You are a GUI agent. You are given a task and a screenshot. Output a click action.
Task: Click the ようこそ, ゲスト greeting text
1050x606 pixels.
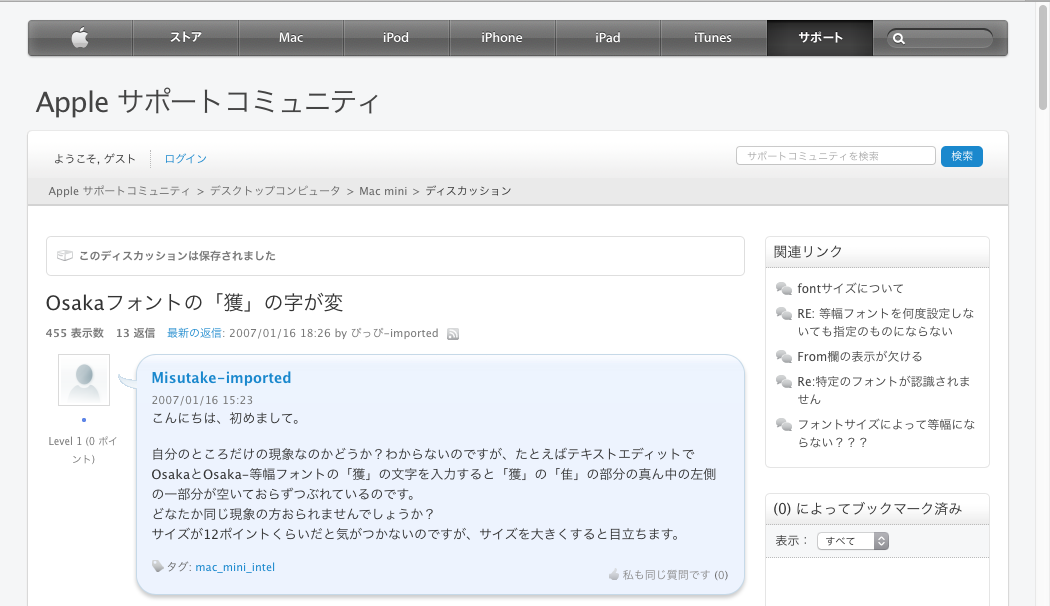(x=94, y=159)
